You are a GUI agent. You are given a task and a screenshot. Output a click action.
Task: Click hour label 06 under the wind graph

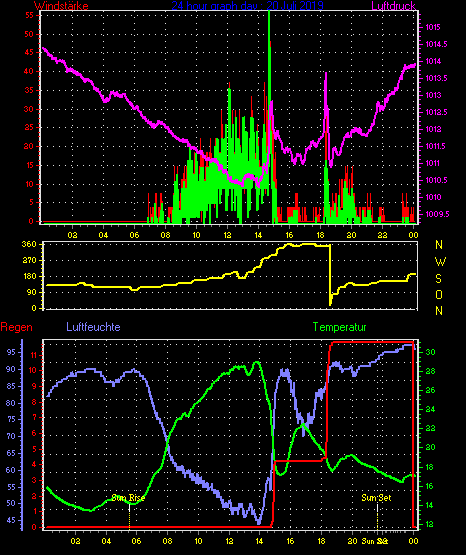tap(134, 235)
